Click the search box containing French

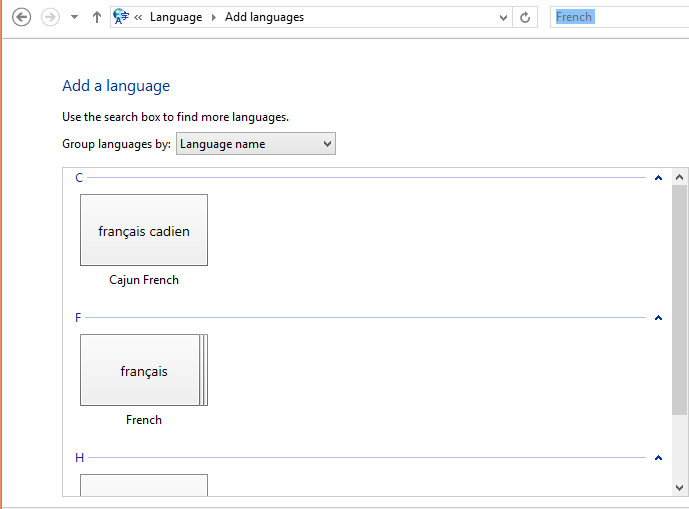(x=620, y=17)
